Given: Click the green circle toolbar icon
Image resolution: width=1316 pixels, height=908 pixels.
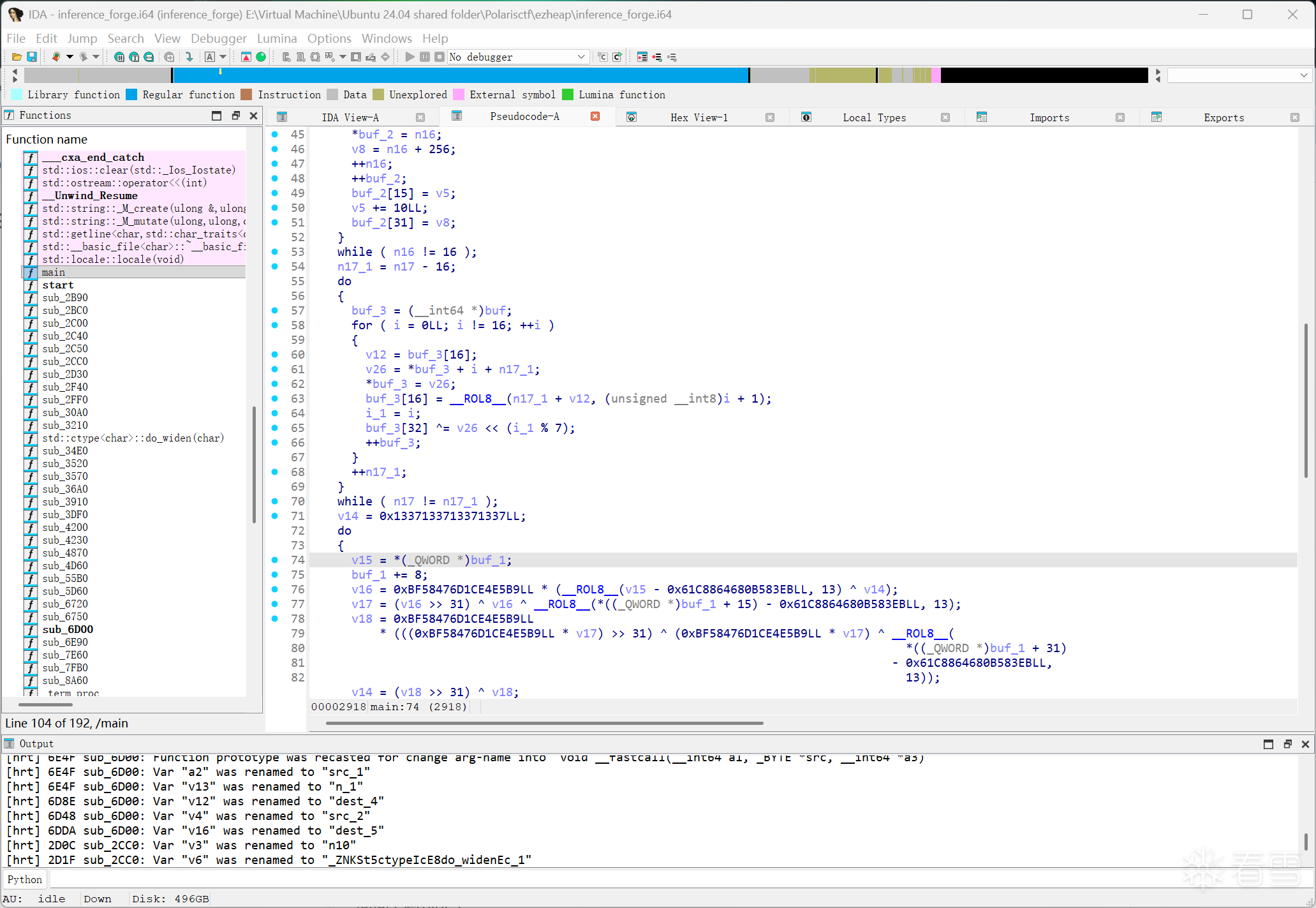Looking at the screenshot, I should (261, 57).
